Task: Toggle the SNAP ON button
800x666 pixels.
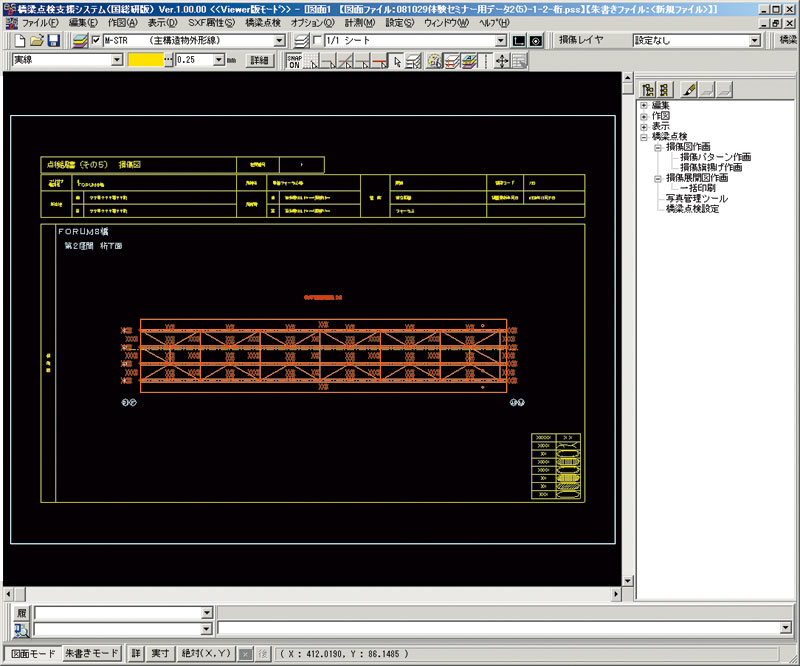Action: [x=293, y=61]
